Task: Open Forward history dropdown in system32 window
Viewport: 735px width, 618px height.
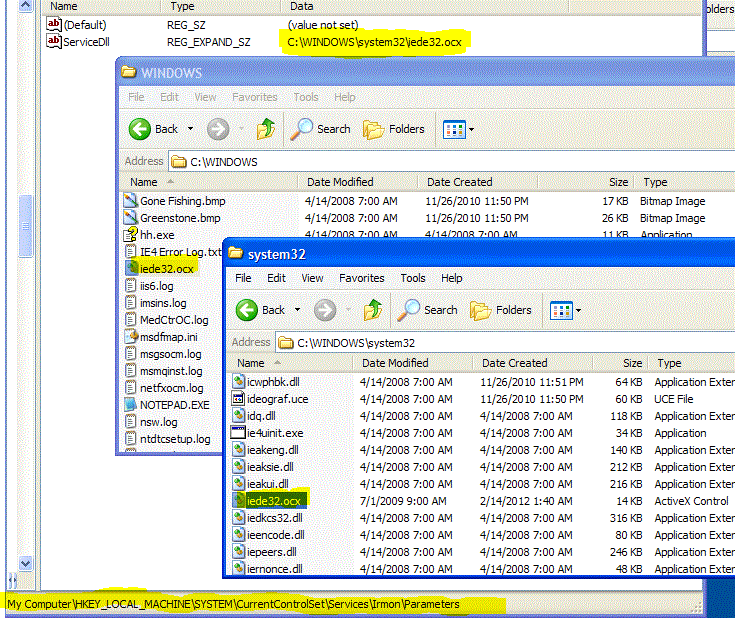Action: (348, 310)
